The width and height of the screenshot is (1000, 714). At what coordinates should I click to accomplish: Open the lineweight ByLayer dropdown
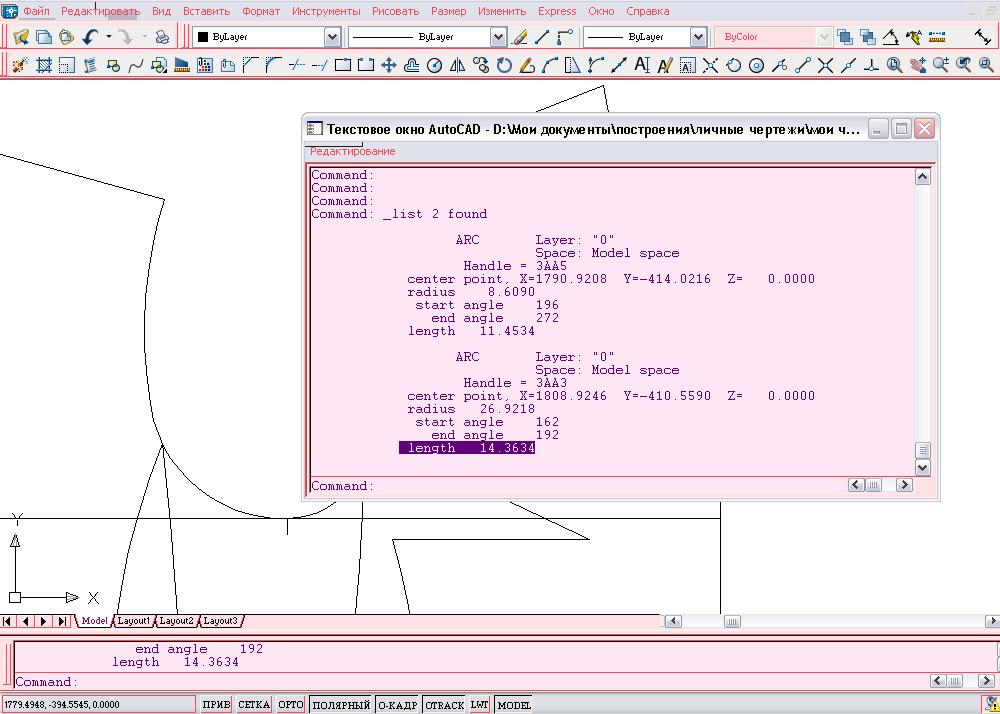tap(698, 37)
